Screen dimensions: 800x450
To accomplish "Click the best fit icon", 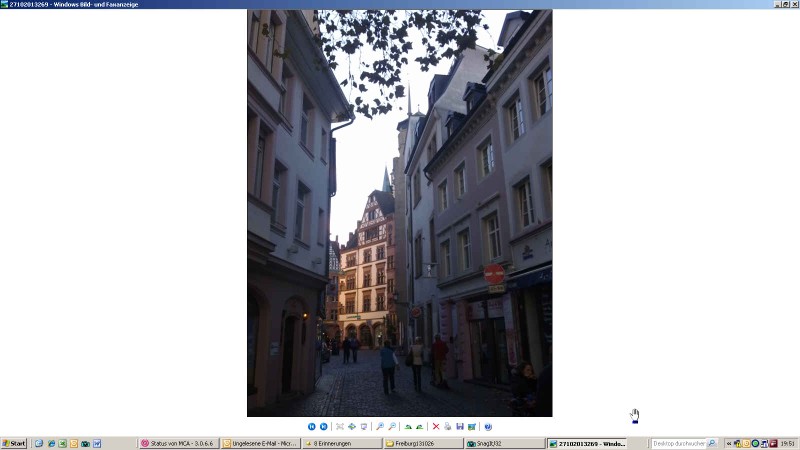I will click(x=340, y=427).
